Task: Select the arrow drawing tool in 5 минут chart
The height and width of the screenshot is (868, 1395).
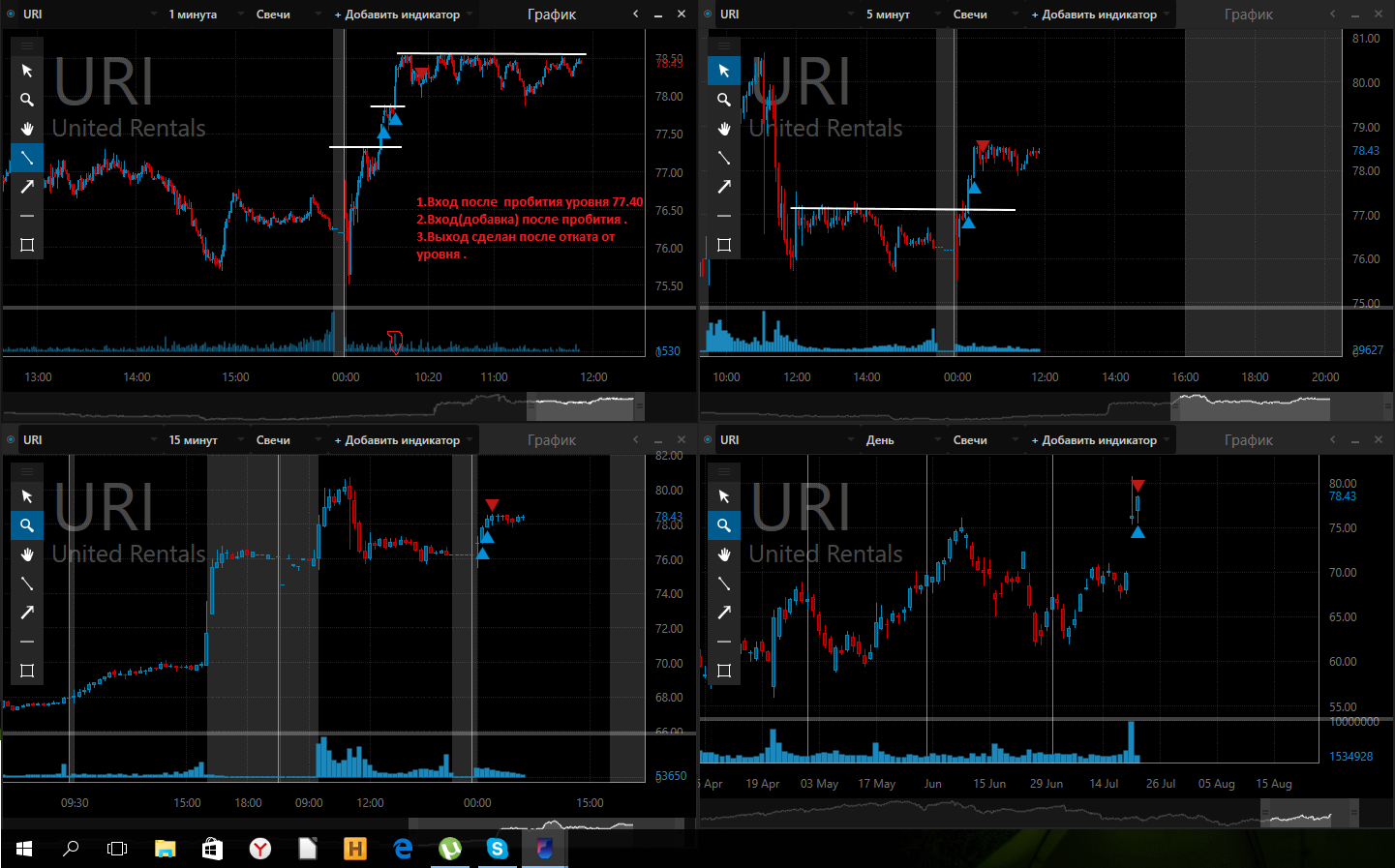Action: click(x=724, y=187)
